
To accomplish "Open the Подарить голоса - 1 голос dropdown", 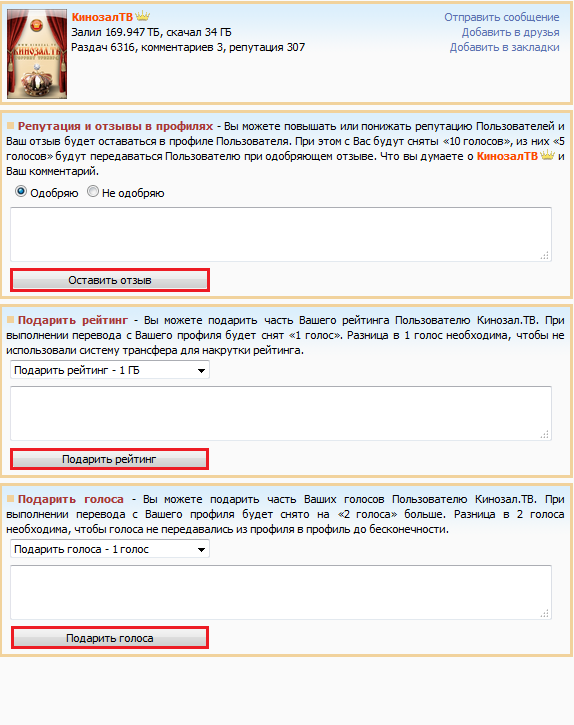I will click(110, 549).
